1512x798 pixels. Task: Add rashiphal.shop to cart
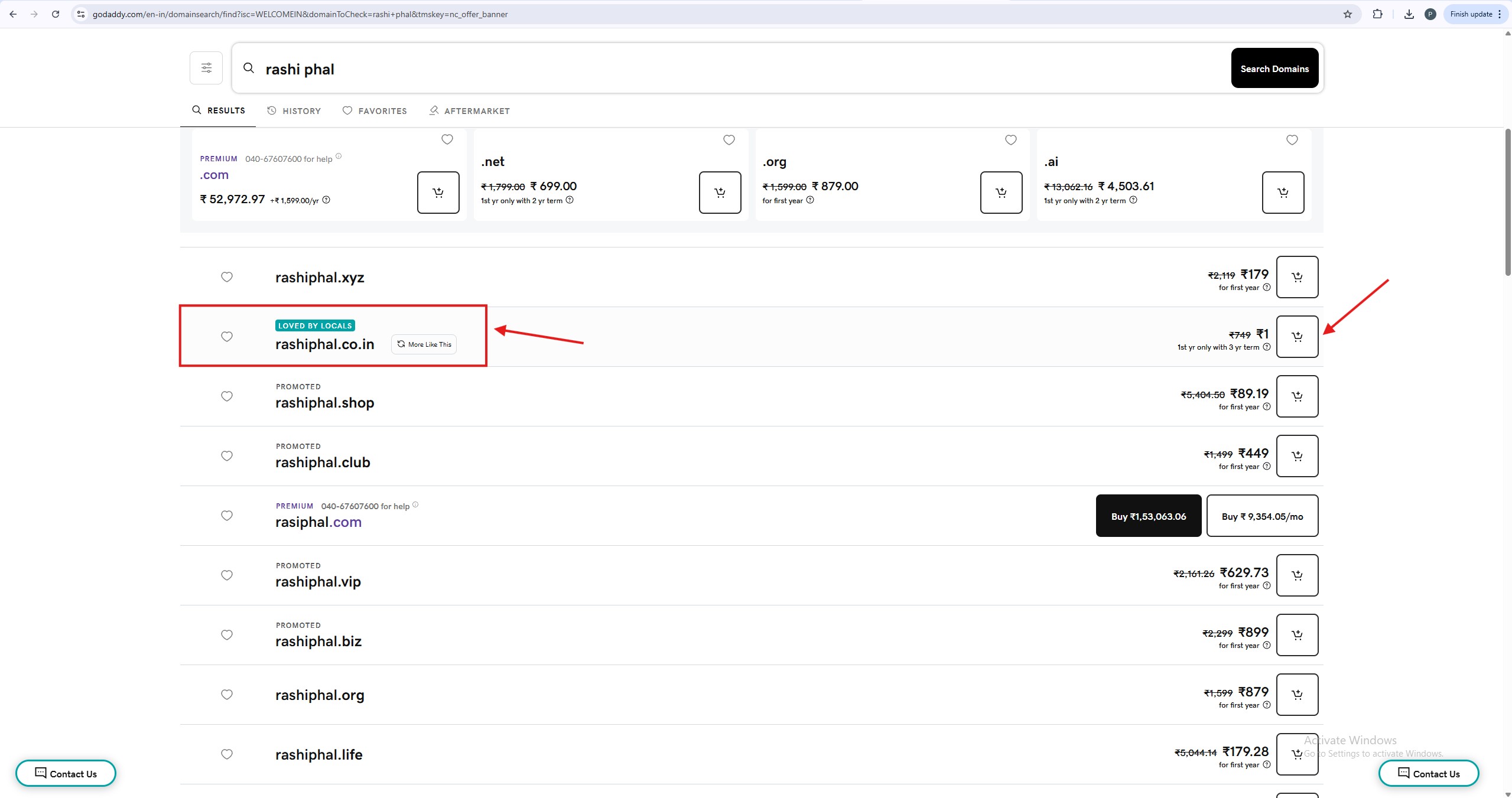[x=1297, y=396]
